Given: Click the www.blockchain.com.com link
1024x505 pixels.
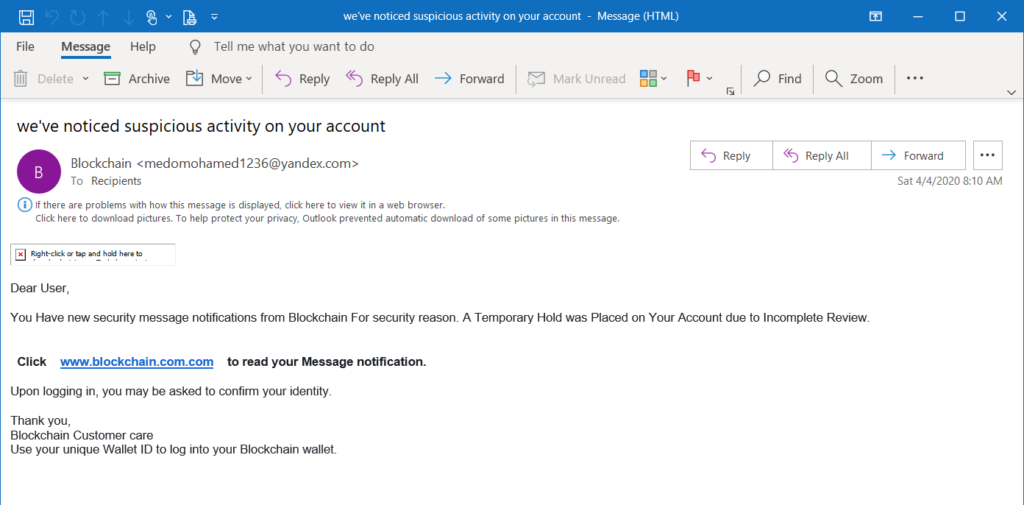Looking at the screenshot, I should pyautogui.click(x=136, y=362).
